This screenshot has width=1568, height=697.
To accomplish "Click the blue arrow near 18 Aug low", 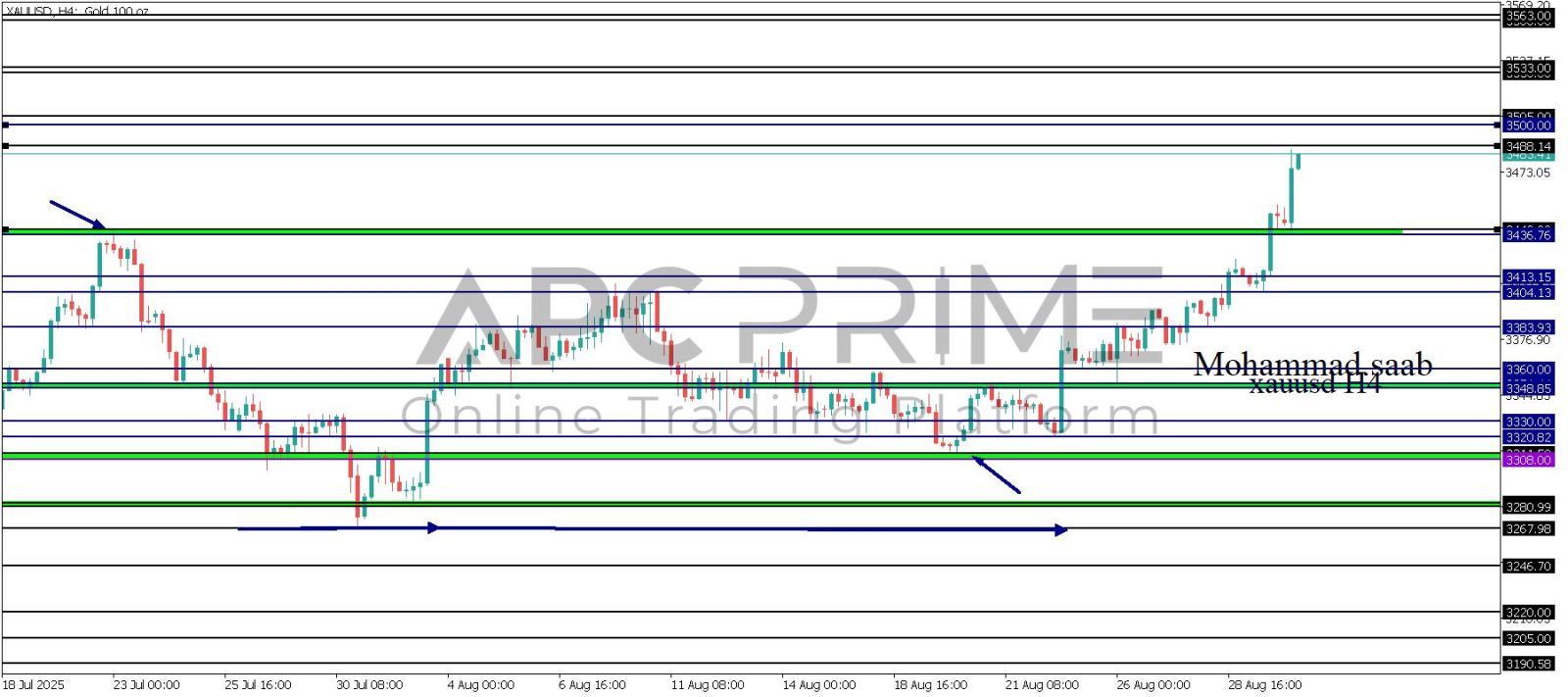I will (x=996, y=474).
